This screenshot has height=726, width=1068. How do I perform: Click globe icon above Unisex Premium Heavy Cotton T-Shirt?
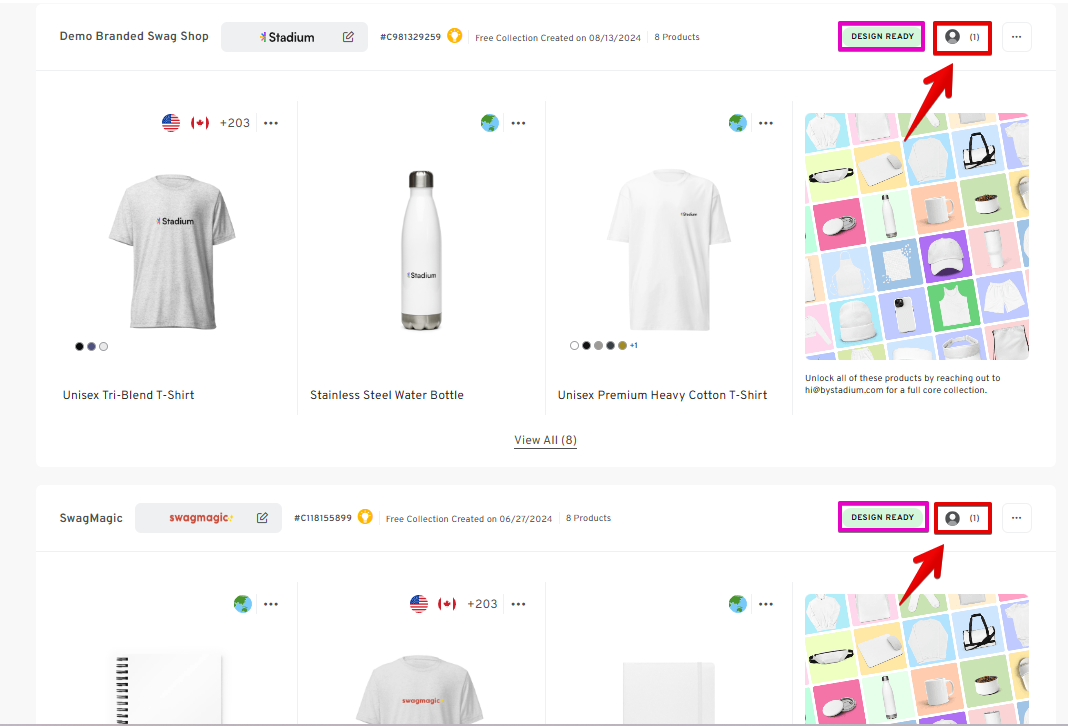737,123
